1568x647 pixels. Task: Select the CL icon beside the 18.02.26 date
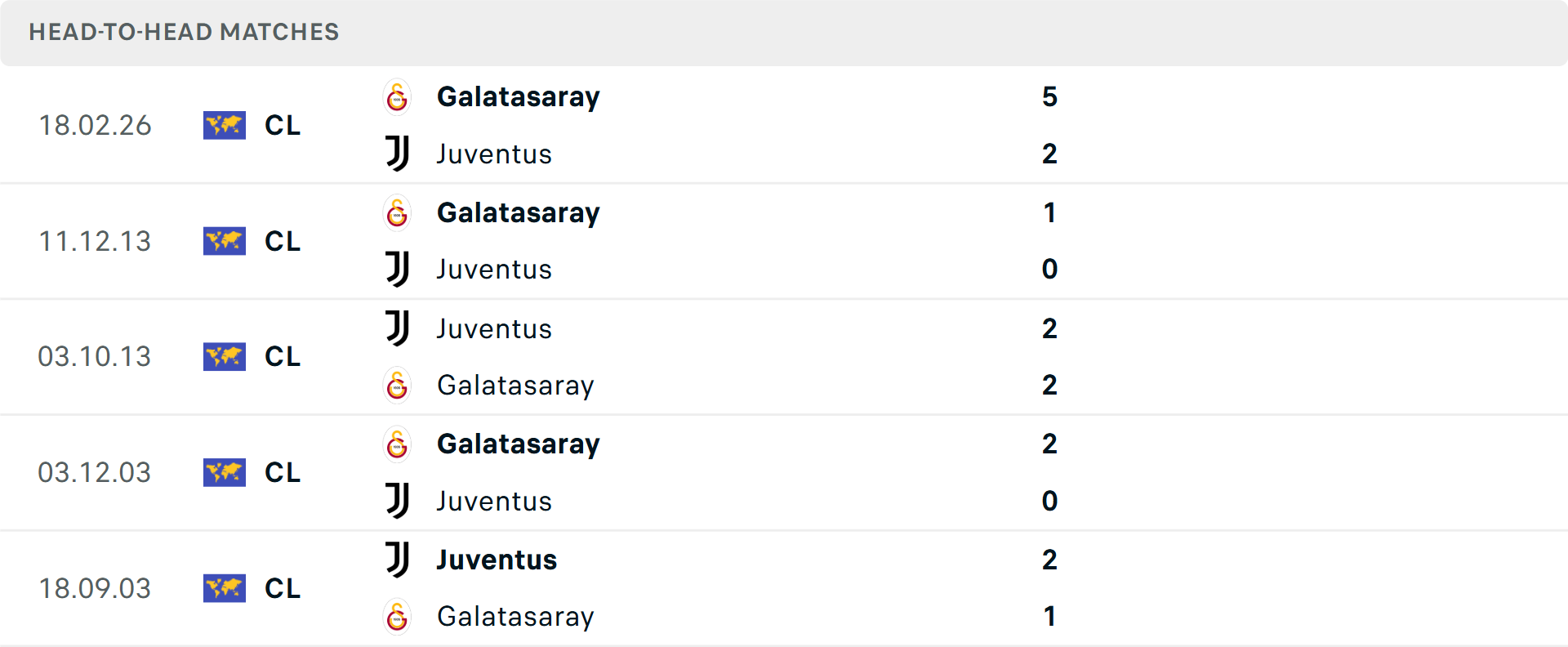click(224, 125)
